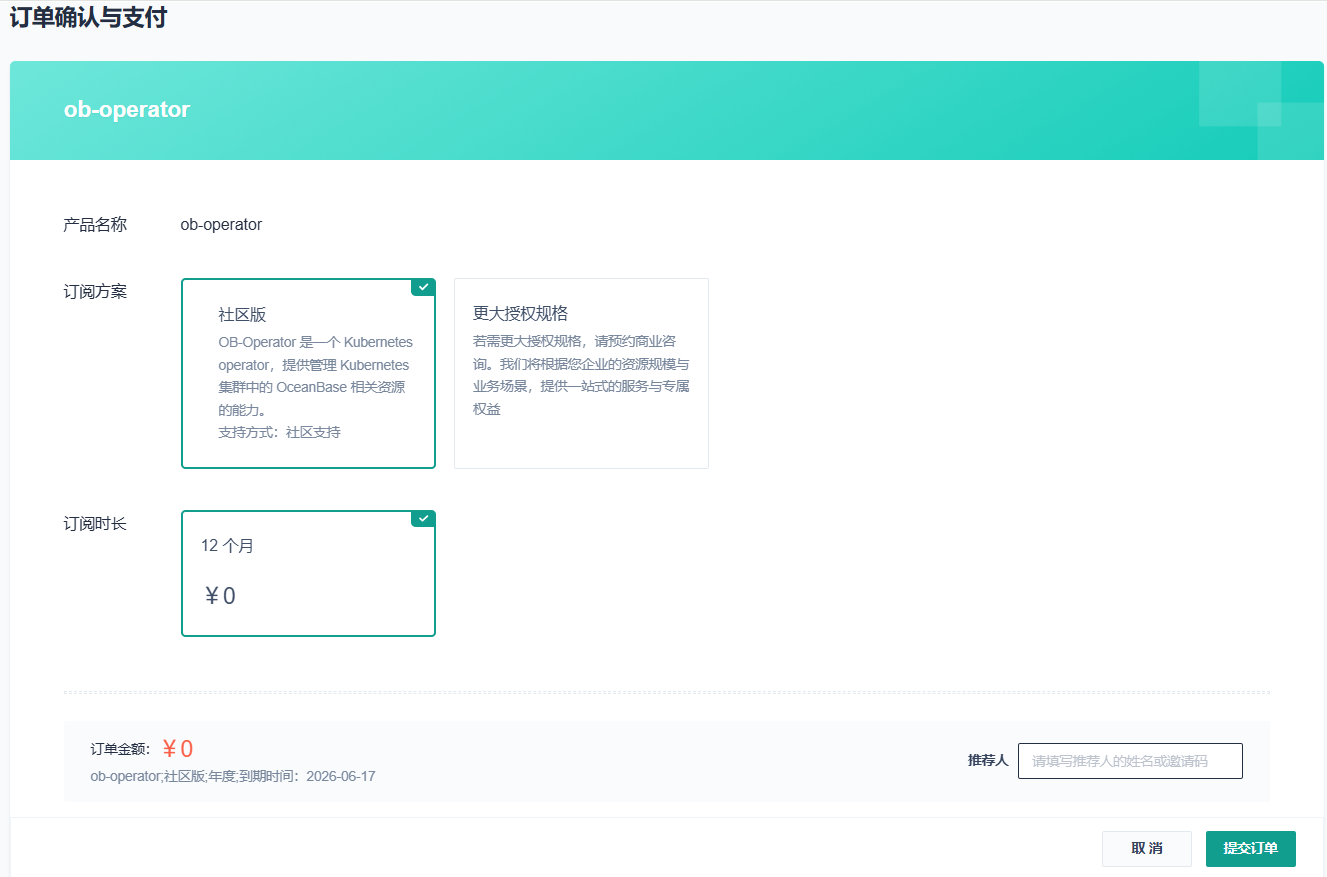Click the 订单确认与支付 page heading
1327x877 pixels.
tap(88, 18)
